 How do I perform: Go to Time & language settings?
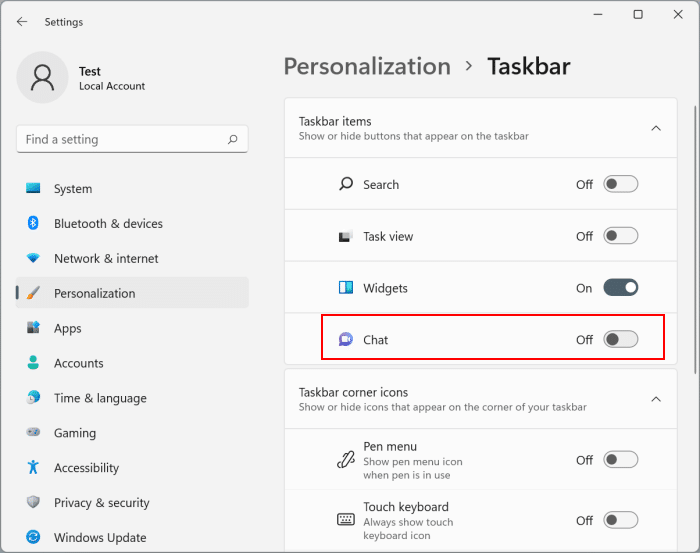click(x=132, y=397)
